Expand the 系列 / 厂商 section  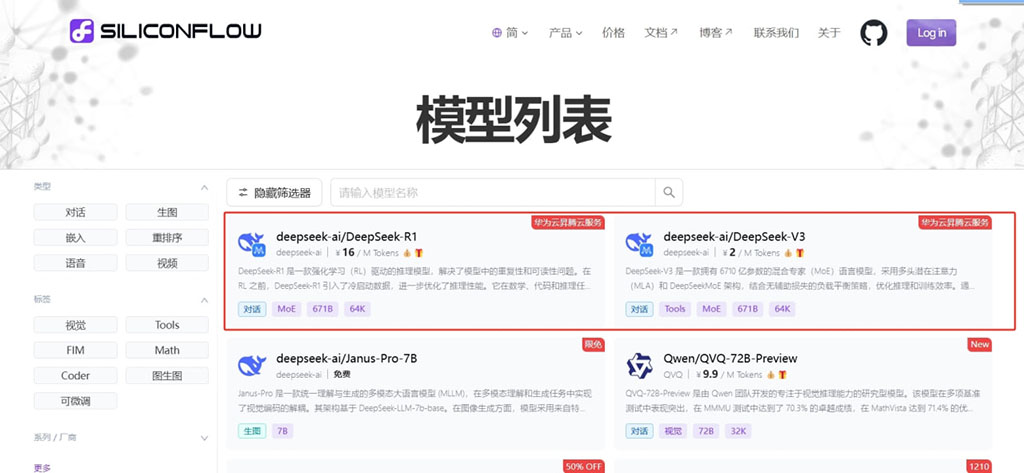[204, 438]
